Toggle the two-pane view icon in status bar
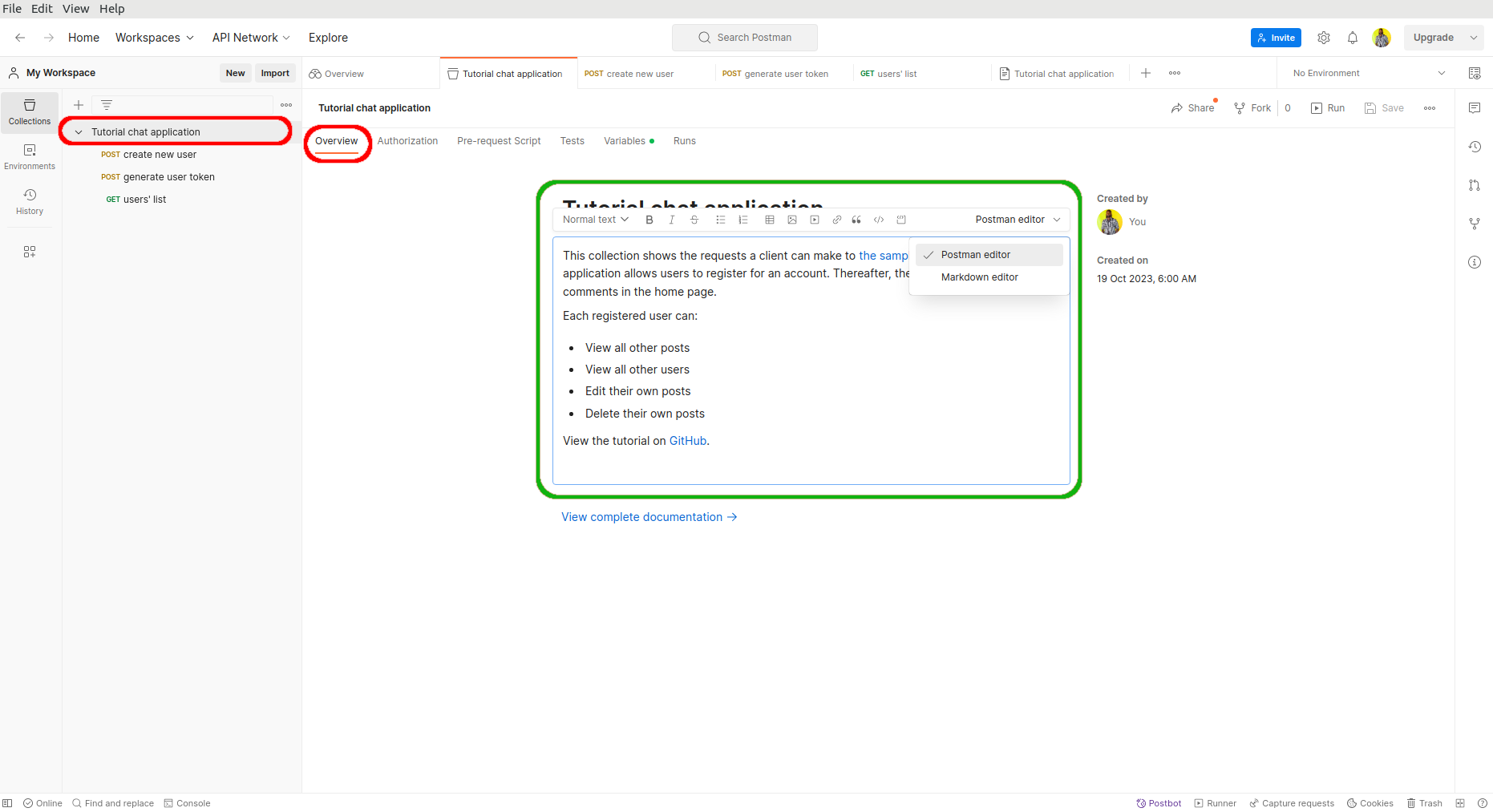 tap(1460, 803)
